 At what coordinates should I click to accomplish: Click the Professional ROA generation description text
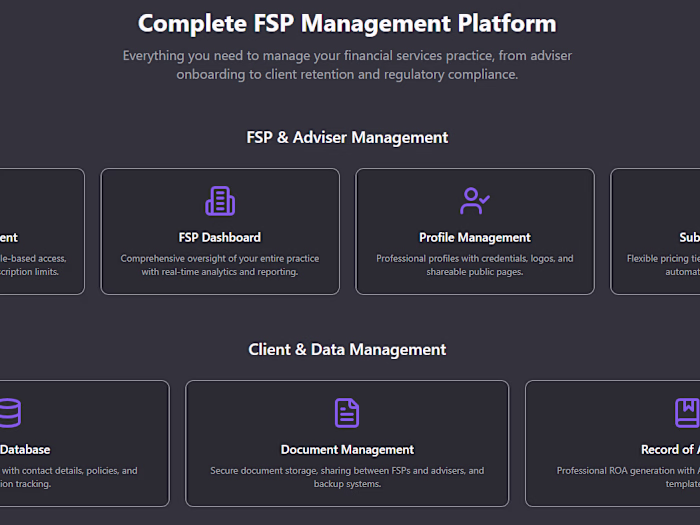[628, 477]
